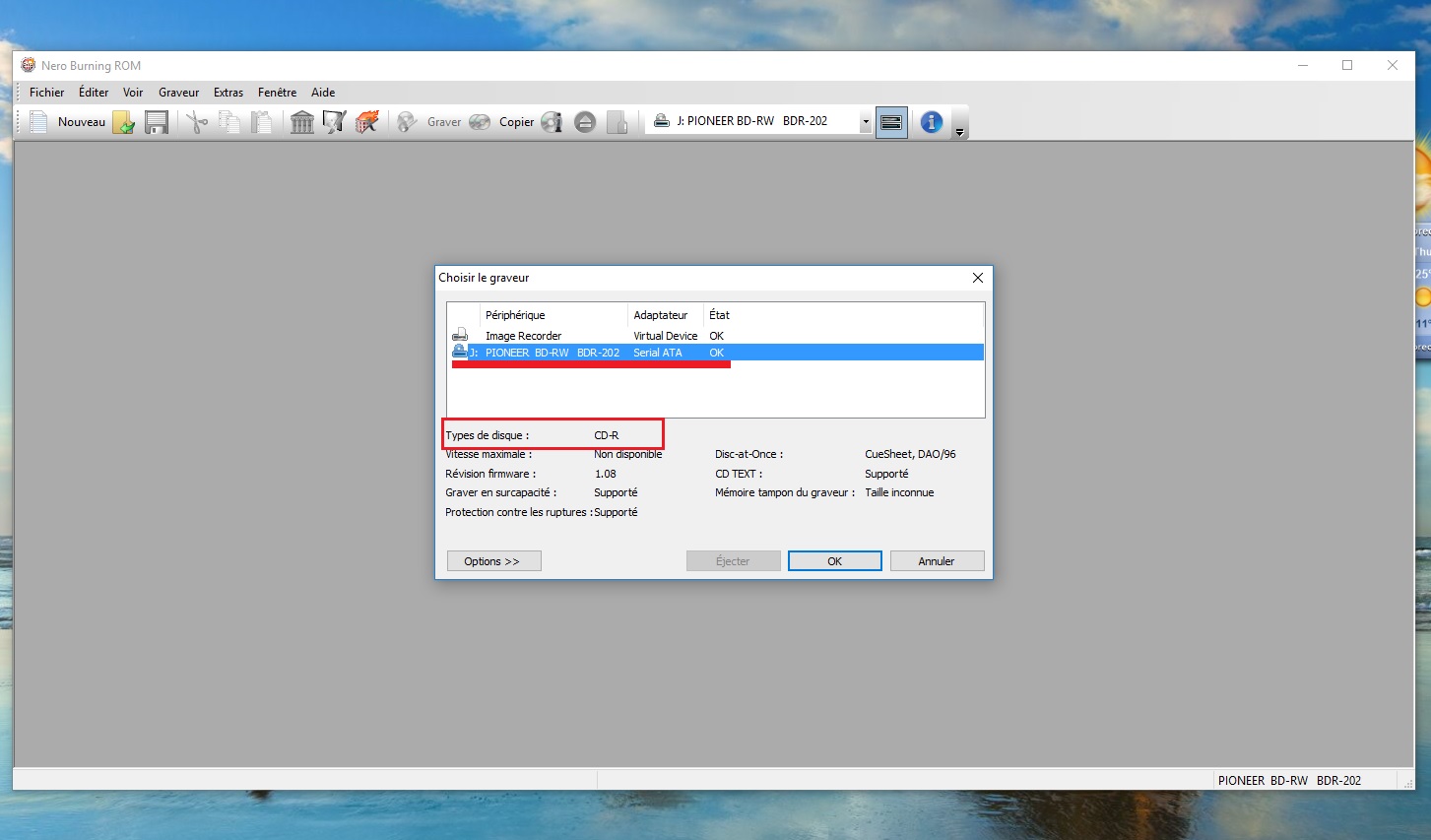Expand the Options >> section
The width and height of the screenshot is (1431, 840).
(x=493, y=561)
